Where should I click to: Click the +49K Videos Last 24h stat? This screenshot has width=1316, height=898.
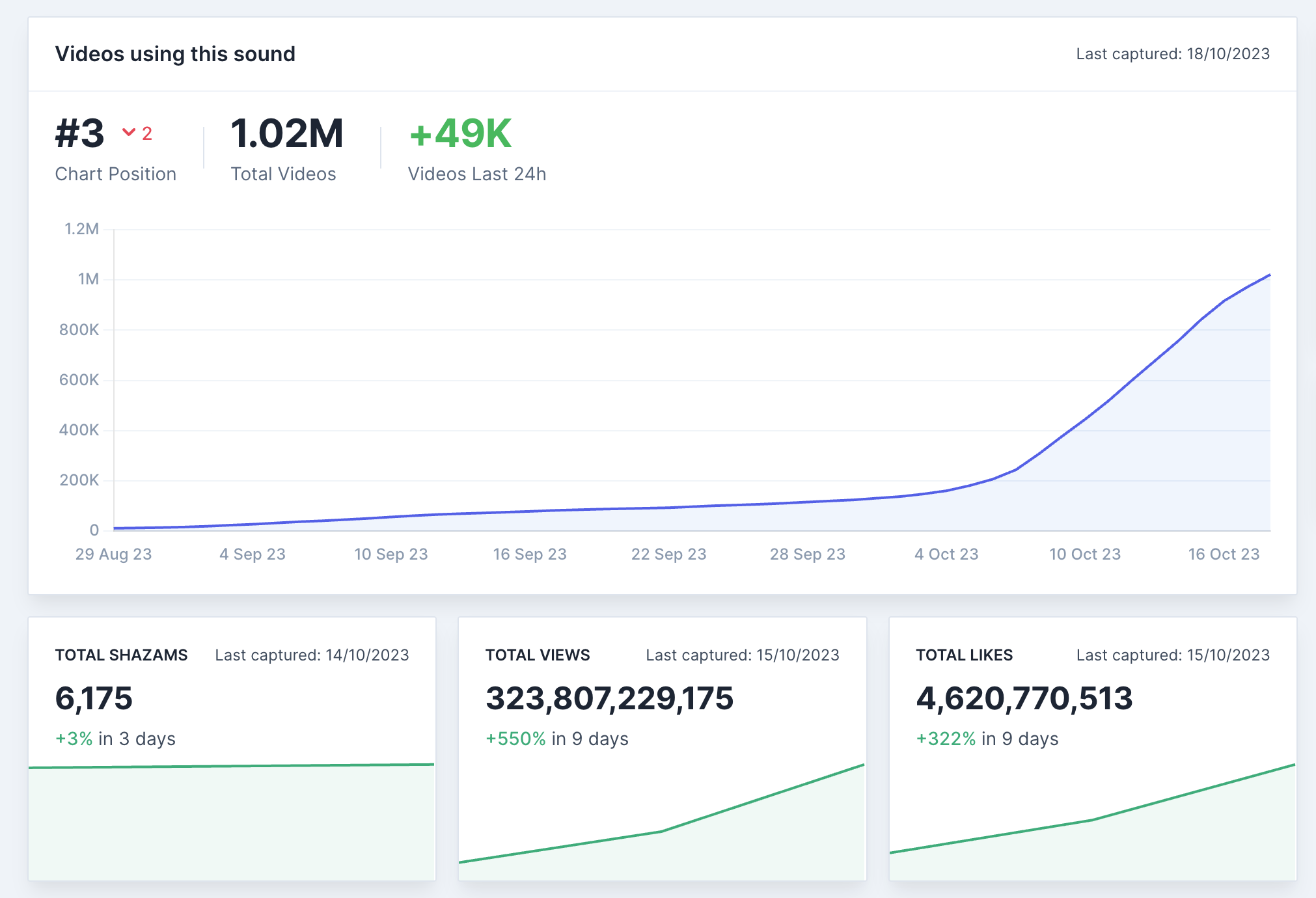coord(460,133)
